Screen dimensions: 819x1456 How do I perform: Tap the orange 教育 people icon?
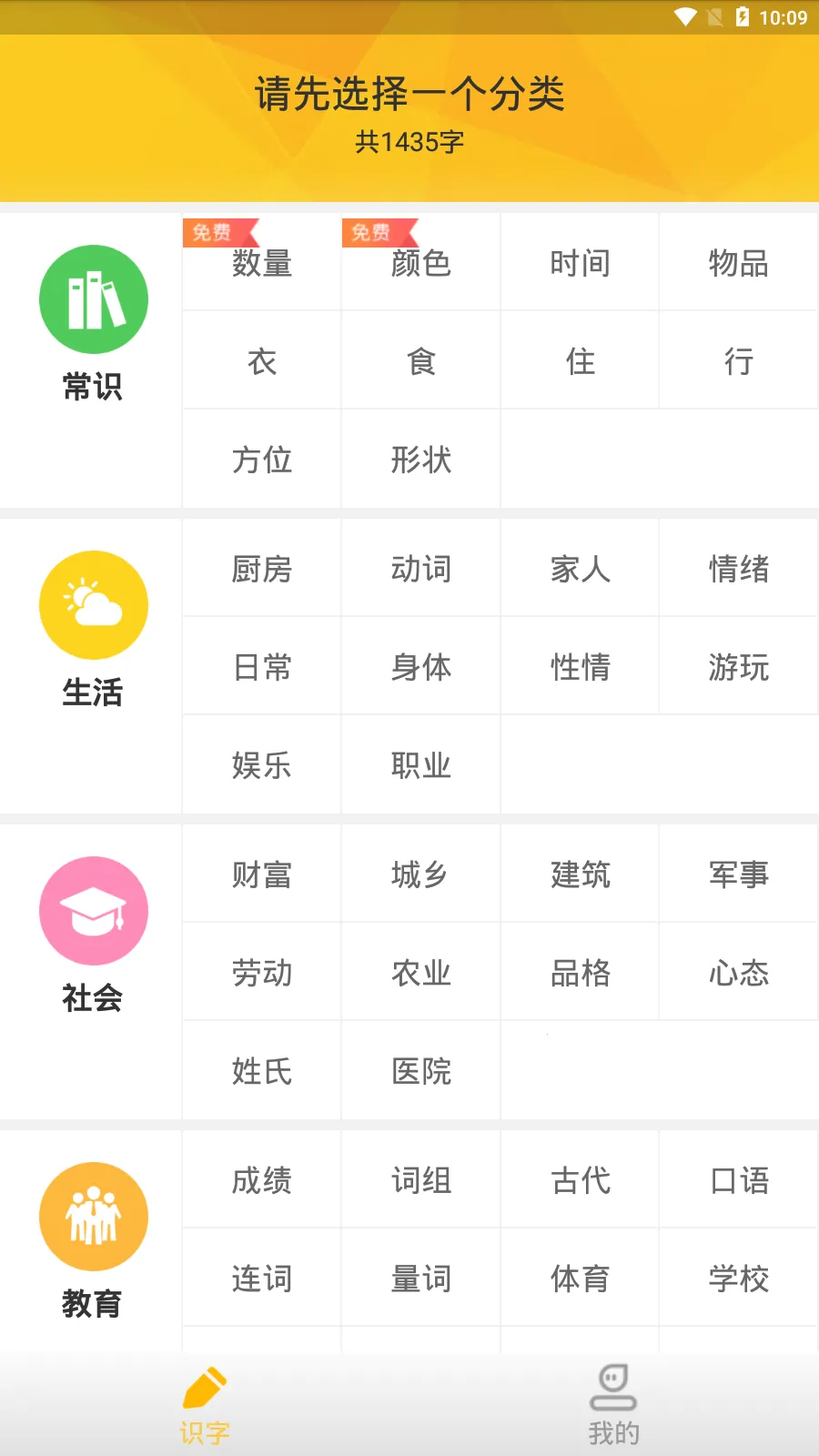93,1217
